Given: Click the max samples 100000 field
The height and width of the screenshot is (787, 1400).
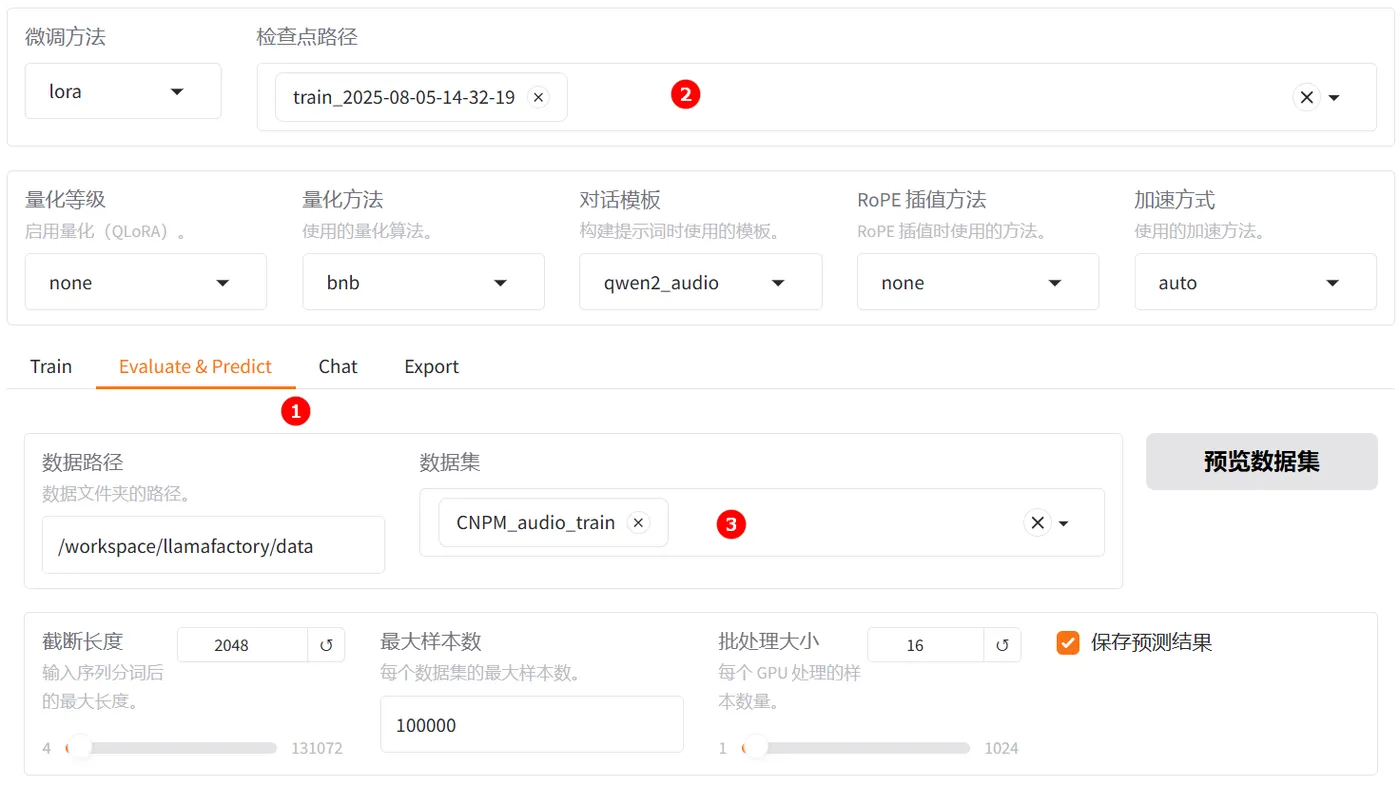Looking at the screenshot, I should (531, 724).
